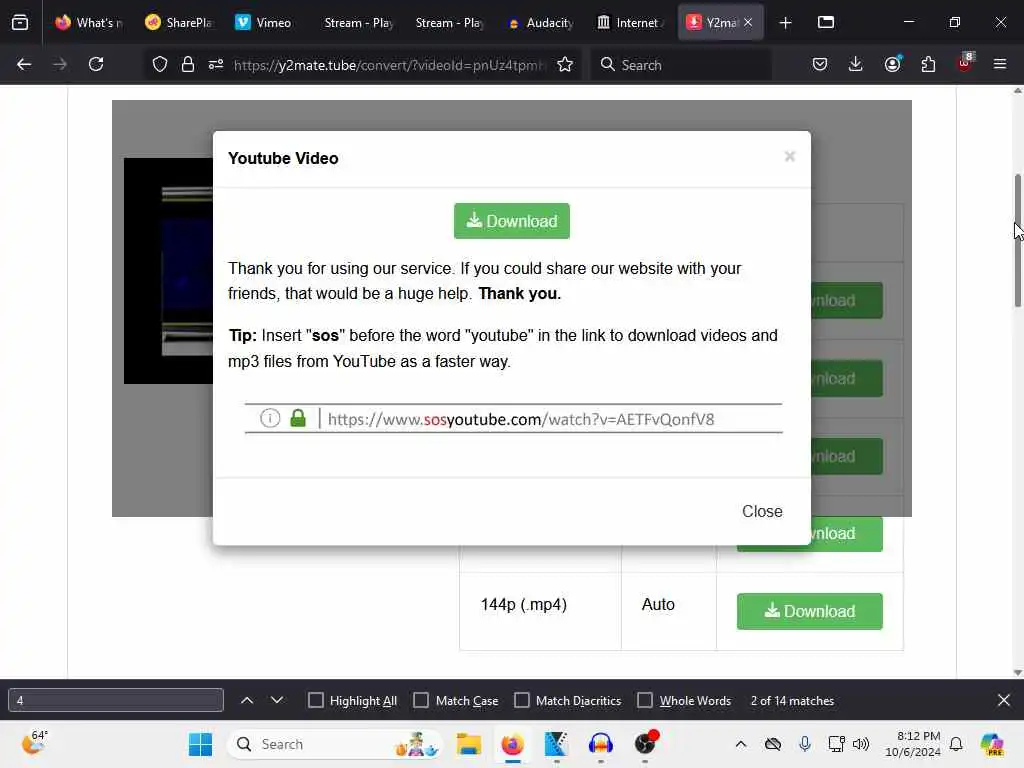Enable Match Diacritics option
This screenshot has height=768, width=1024.
(x=522, y=700)
